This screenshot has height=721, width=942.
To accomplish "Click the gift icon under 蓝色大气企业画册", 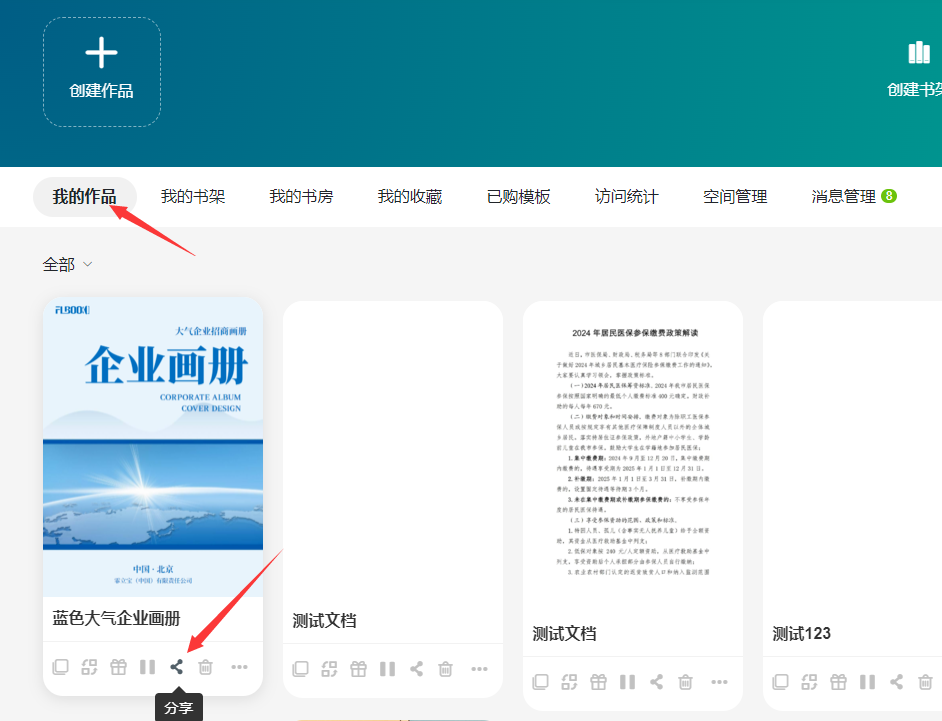I will (x=118, y=667).
